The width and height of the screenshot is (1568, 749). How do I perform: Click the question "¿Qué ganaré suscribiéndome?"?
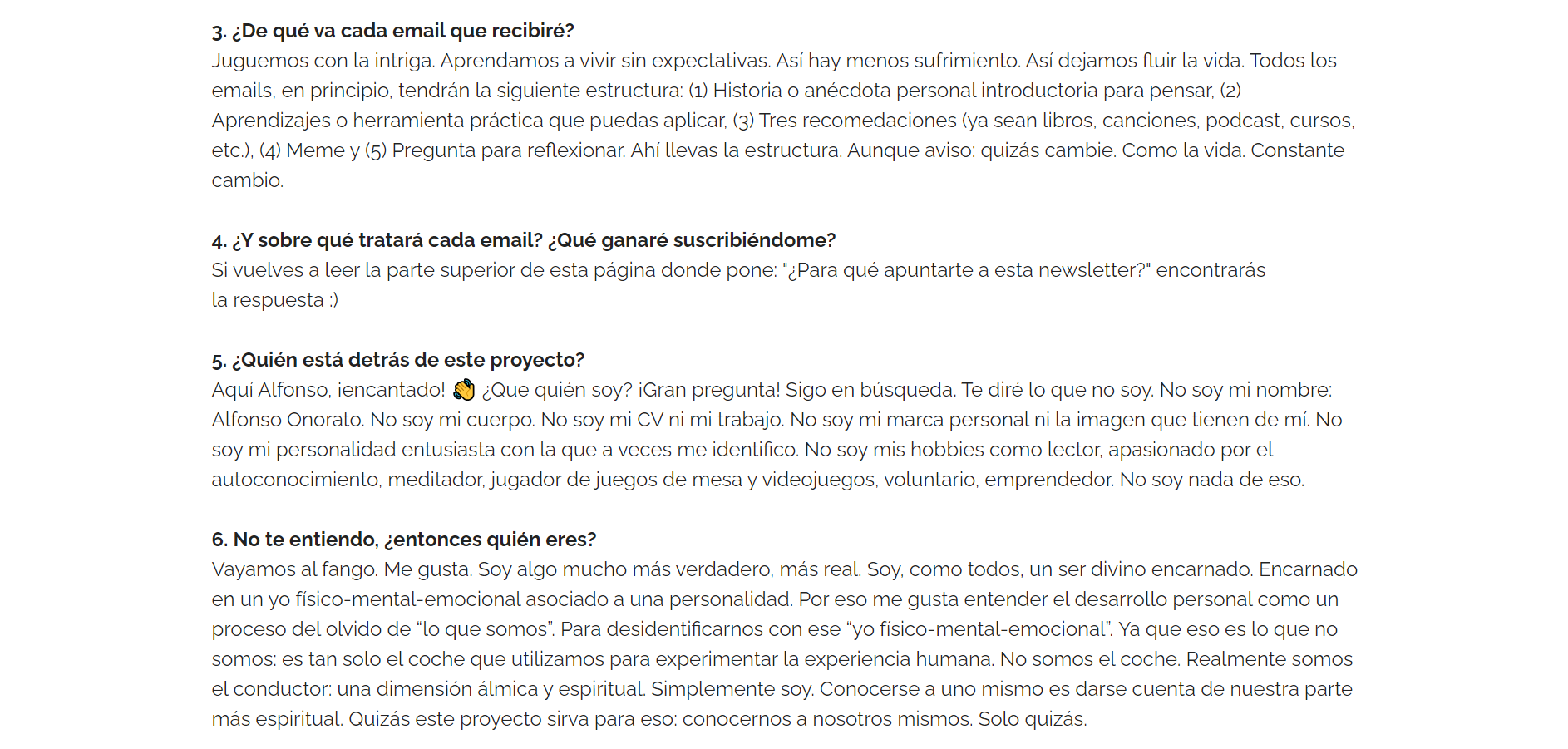pyautogui.click(x=692, y=240)
